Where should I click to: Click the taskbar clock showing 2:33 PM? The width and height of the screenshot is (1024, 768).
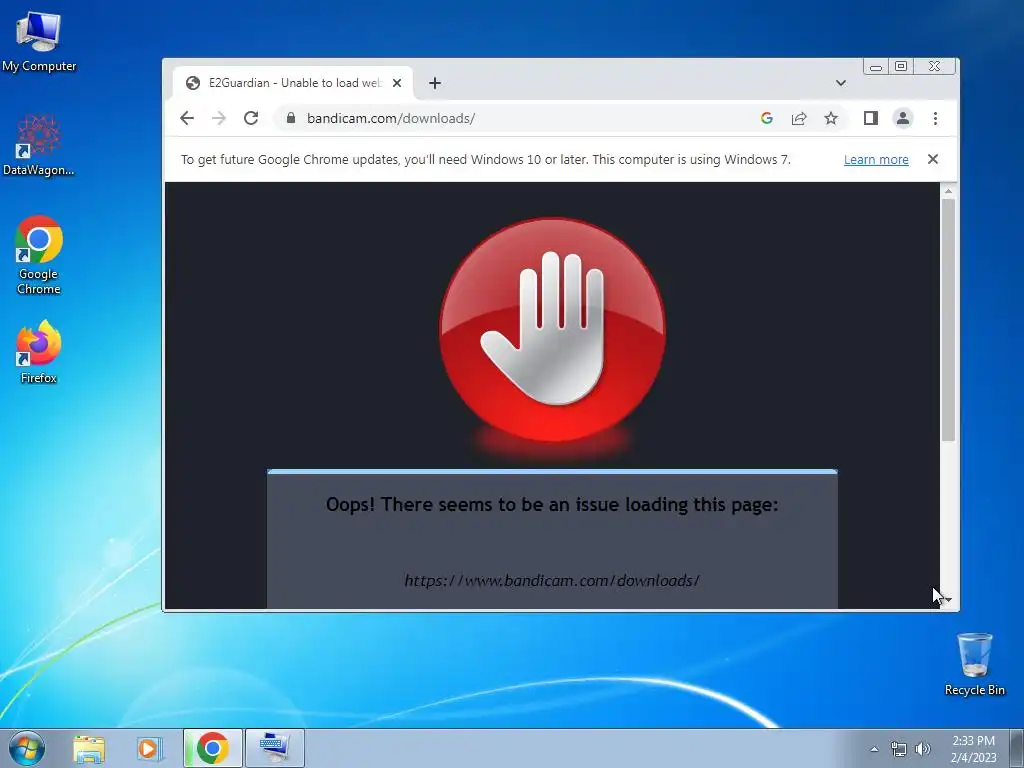(x=973, y=749)
